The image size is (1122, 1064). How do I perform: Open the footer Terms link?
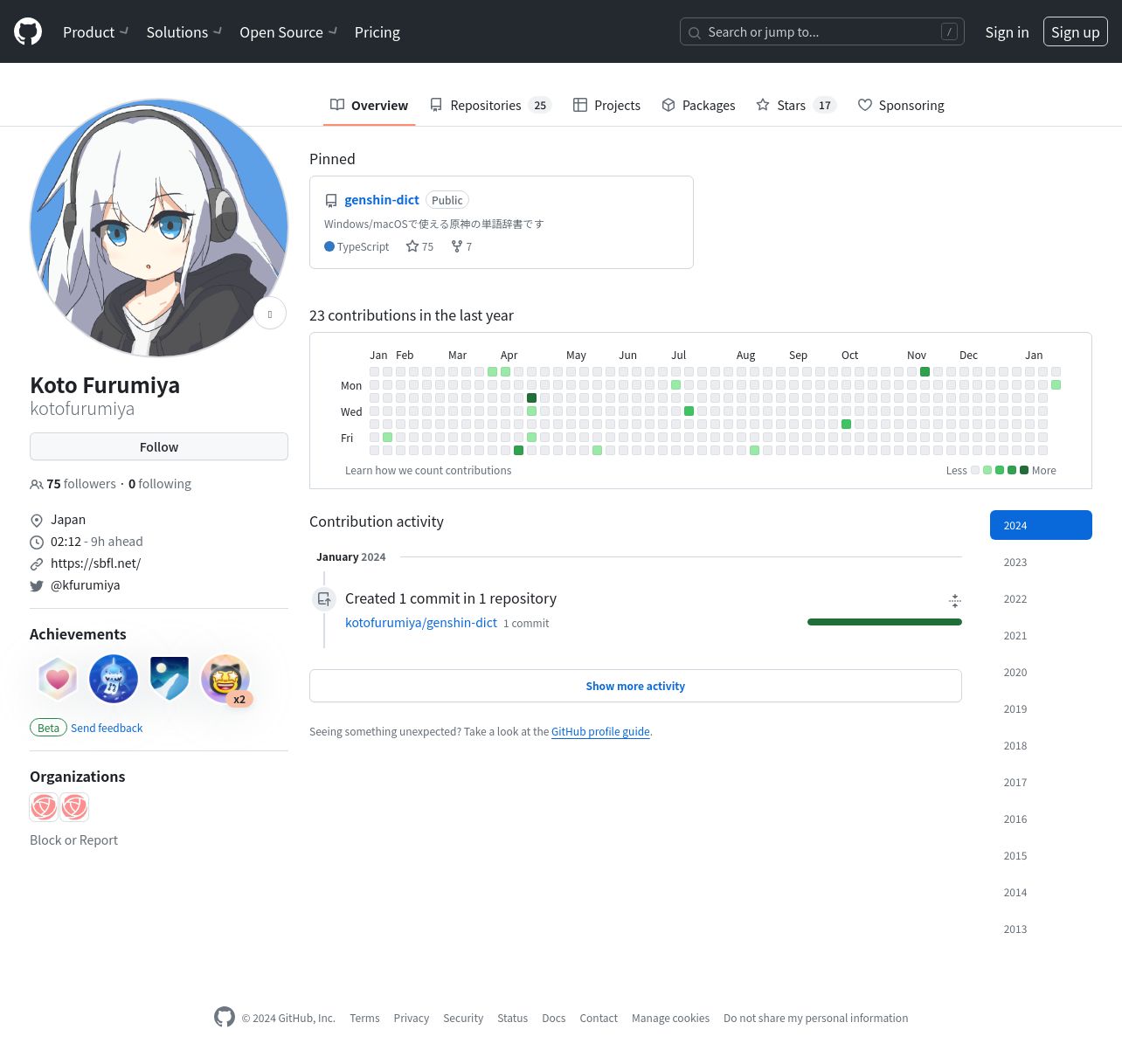click(364, 1019)
